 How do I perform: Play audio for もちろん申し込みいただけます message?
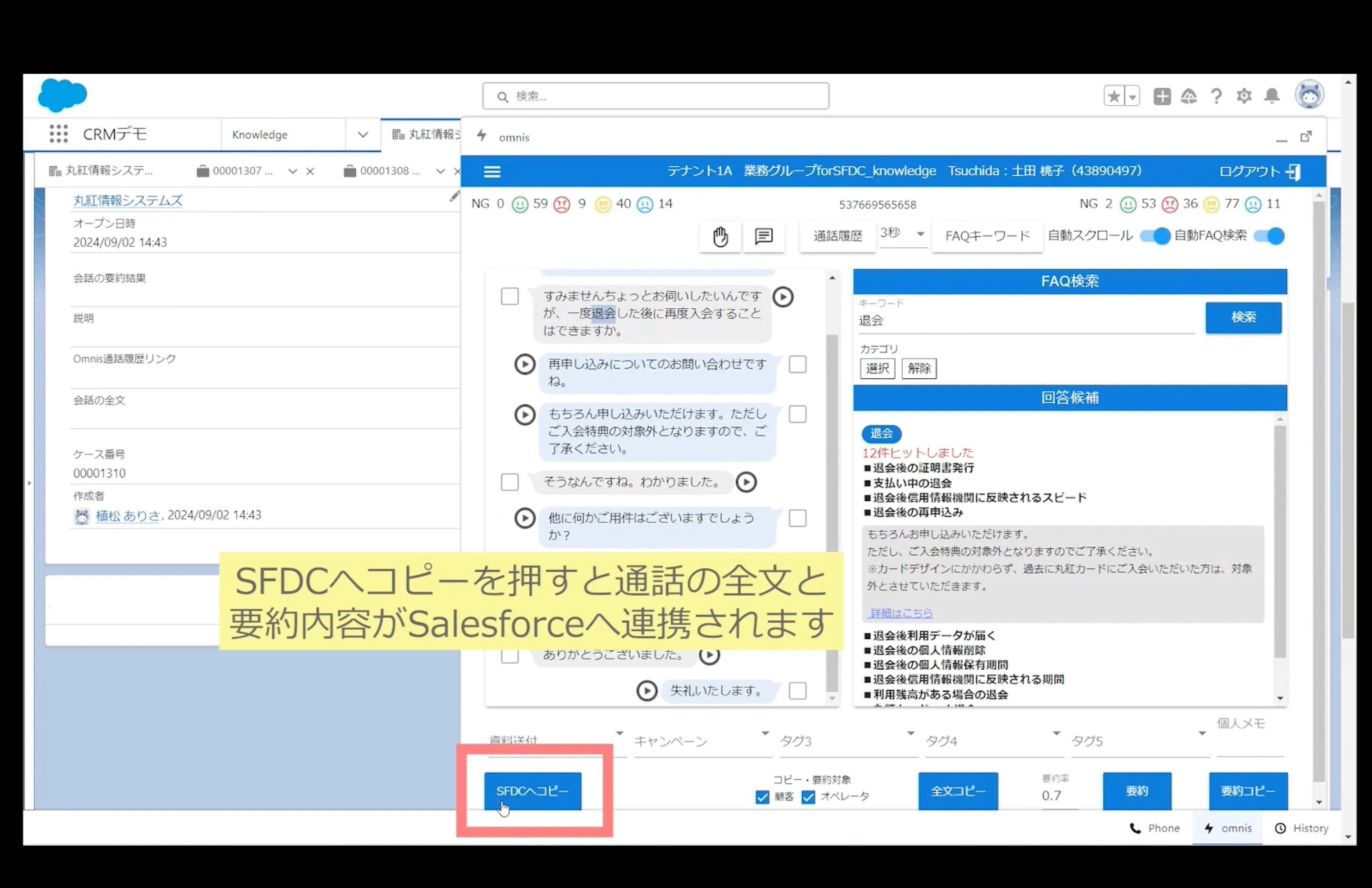click(525, 414)
